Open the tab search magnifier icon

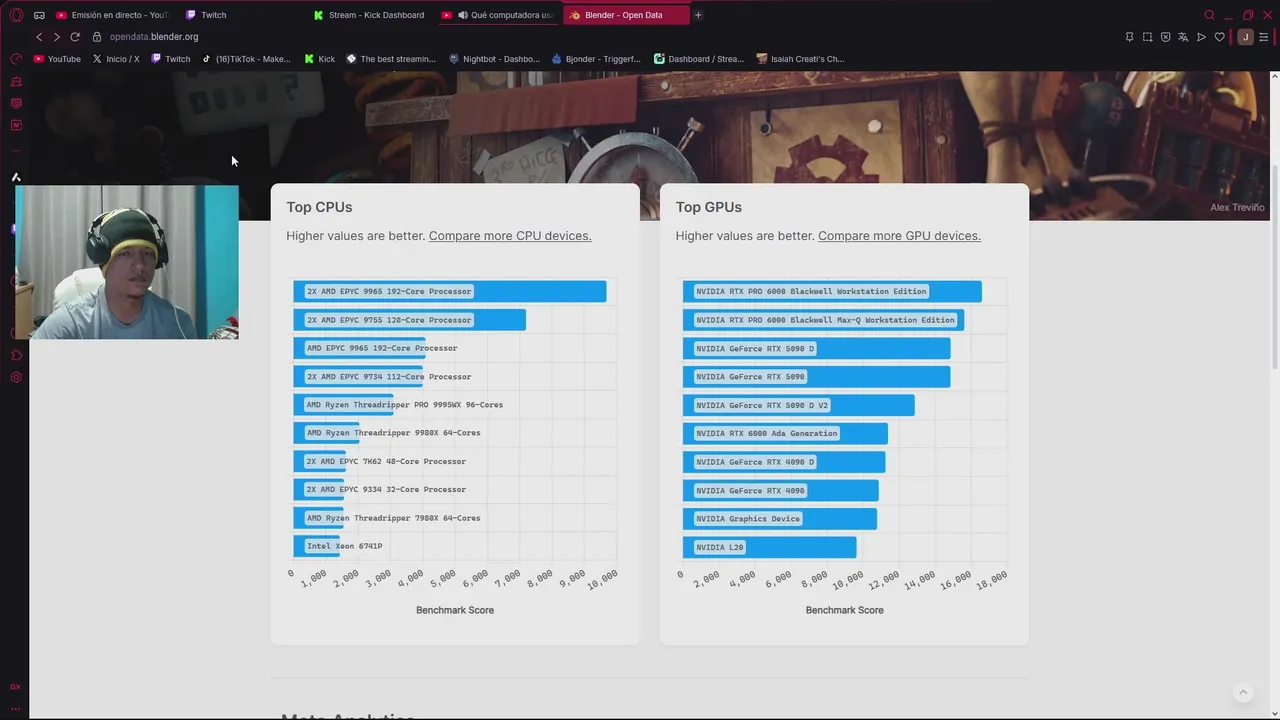tap(1209, 15)
